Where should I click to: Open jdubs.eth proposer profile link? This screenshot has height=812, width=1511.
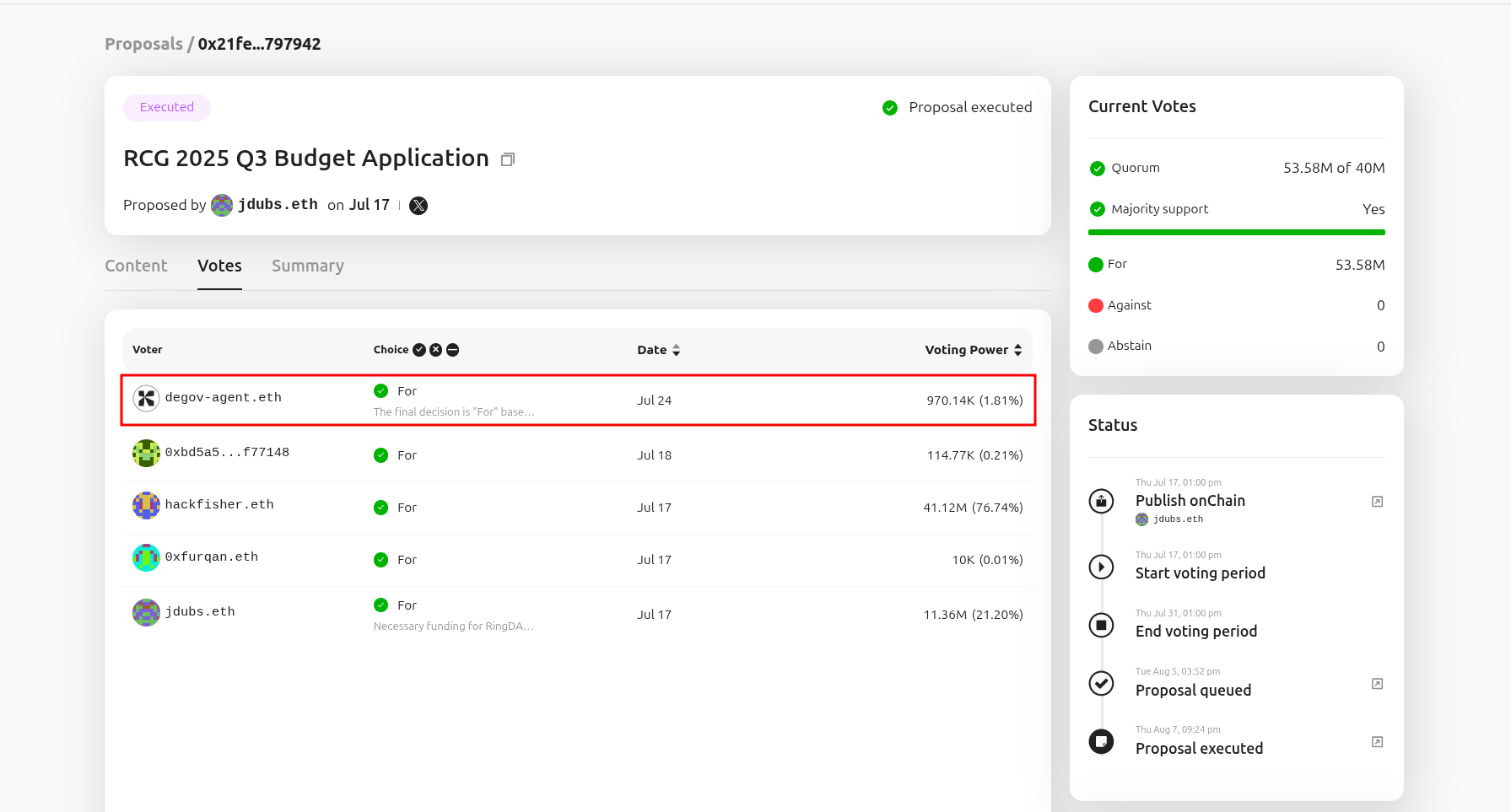pos(277,205)
